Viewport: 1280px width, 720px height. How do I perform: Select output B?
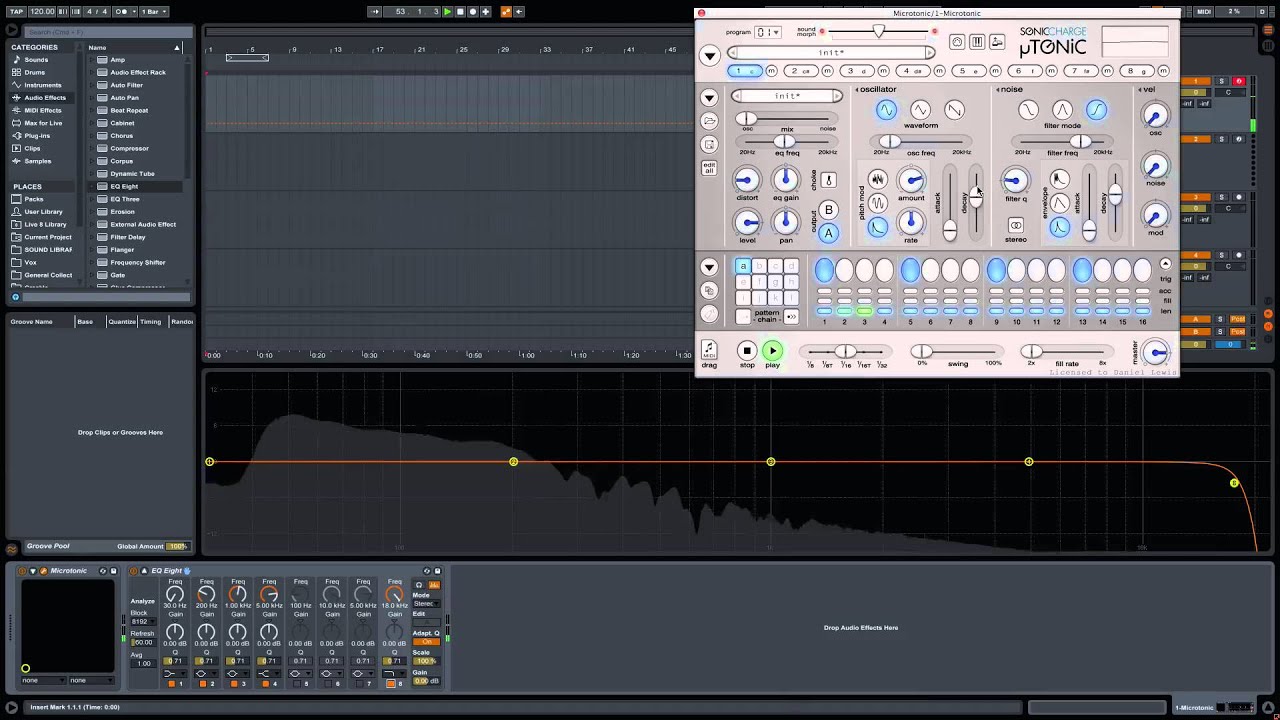(x=828, y=210)
